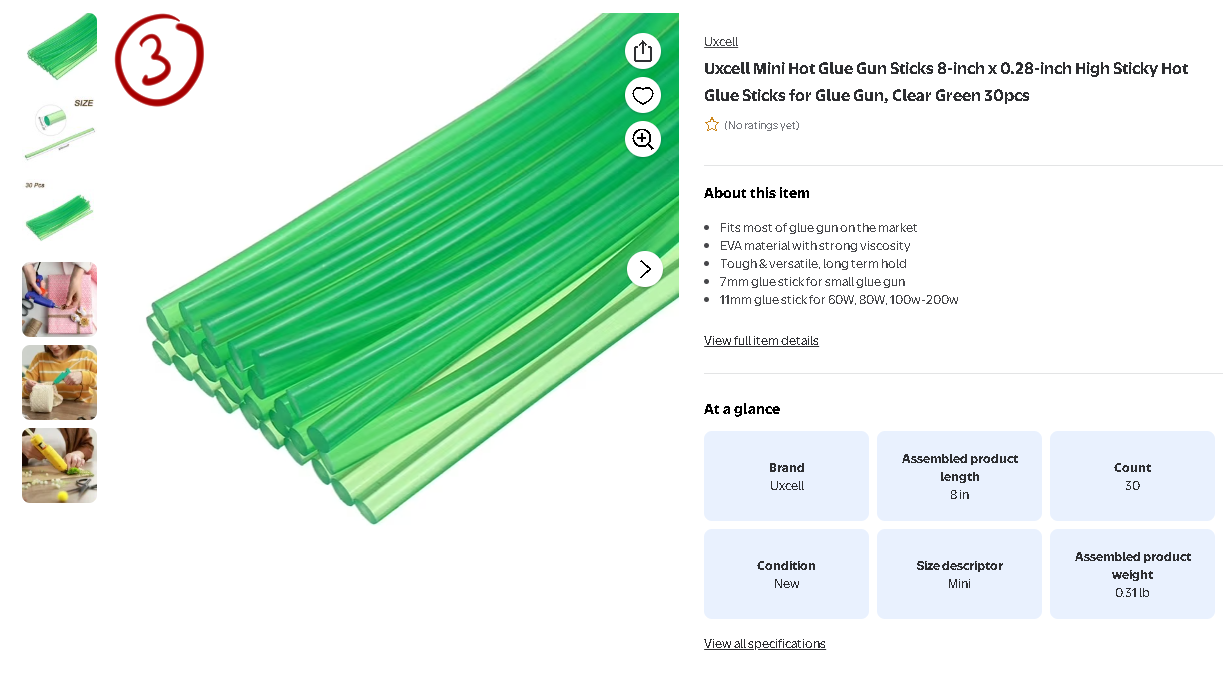Select the 30 Pcs thumbnail
Image resolution: width=1230 pixels, height=678 pixels.
coord(60,216)
